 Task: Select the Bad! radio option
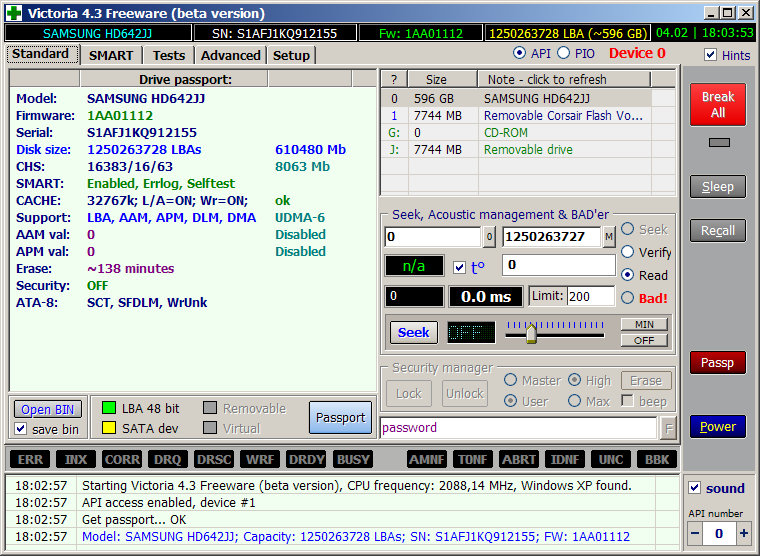[628, 297]
